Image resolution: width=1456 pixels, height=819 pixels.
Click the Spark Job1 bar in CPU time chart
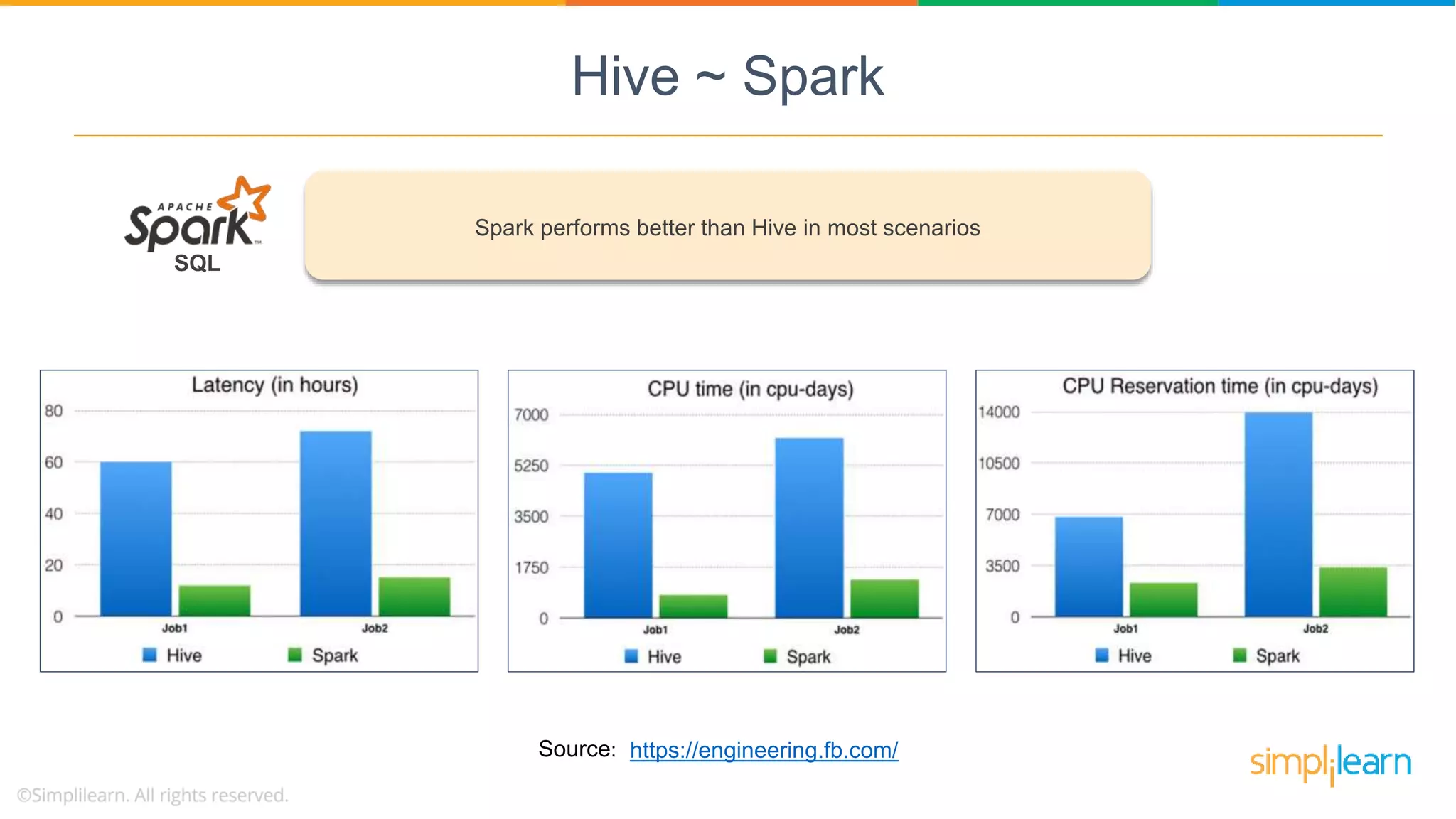click(x=693, y=606)
